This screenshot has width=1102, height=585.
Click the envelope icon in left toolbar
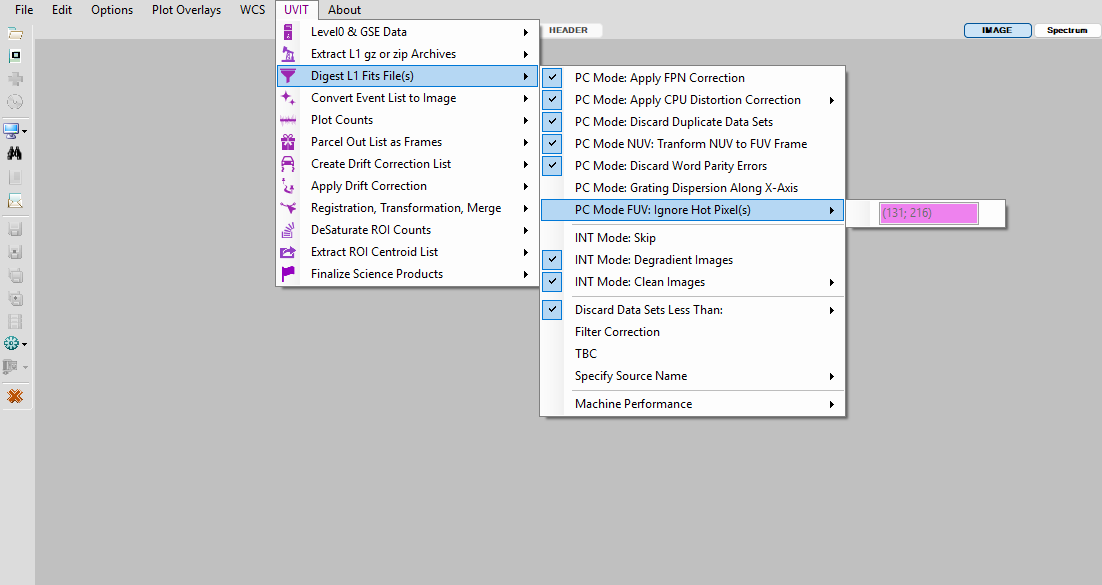[15, 202]
